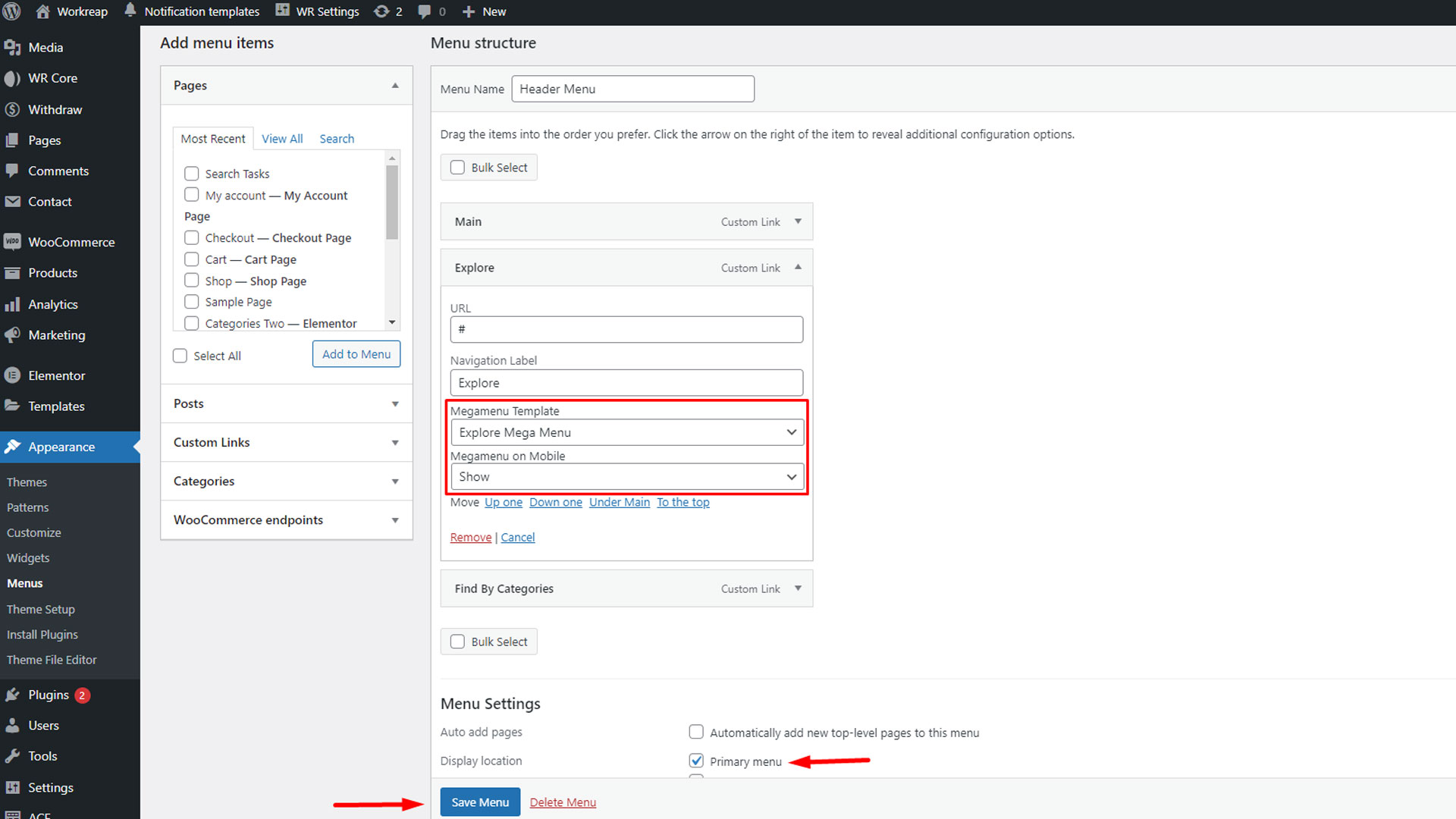
Task: Open the updates icon in admin bar
Action: [381, 11]
